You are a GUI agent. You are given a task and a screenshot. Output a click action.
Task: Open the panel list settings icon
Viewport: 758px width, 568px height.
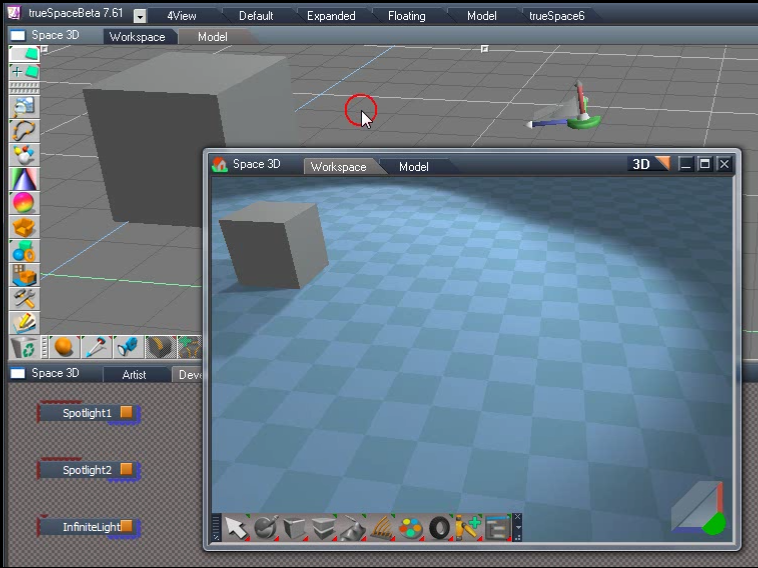pos(497,528)
